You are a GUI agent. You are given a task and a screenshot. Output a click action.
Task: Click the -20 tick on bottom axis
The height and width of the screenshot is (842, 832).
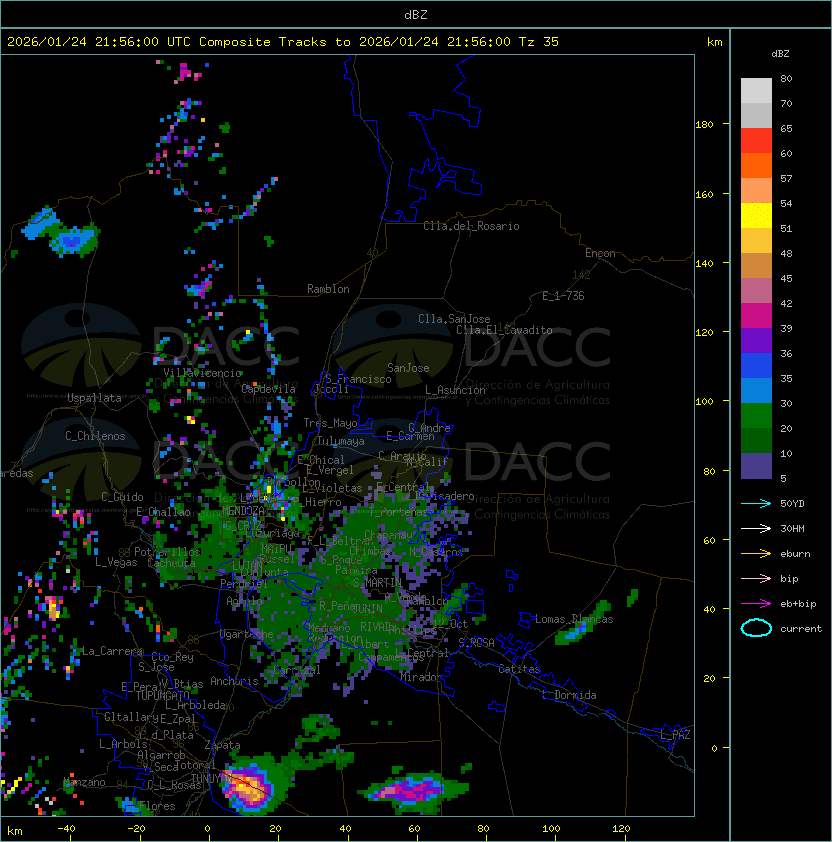(136, 829)
